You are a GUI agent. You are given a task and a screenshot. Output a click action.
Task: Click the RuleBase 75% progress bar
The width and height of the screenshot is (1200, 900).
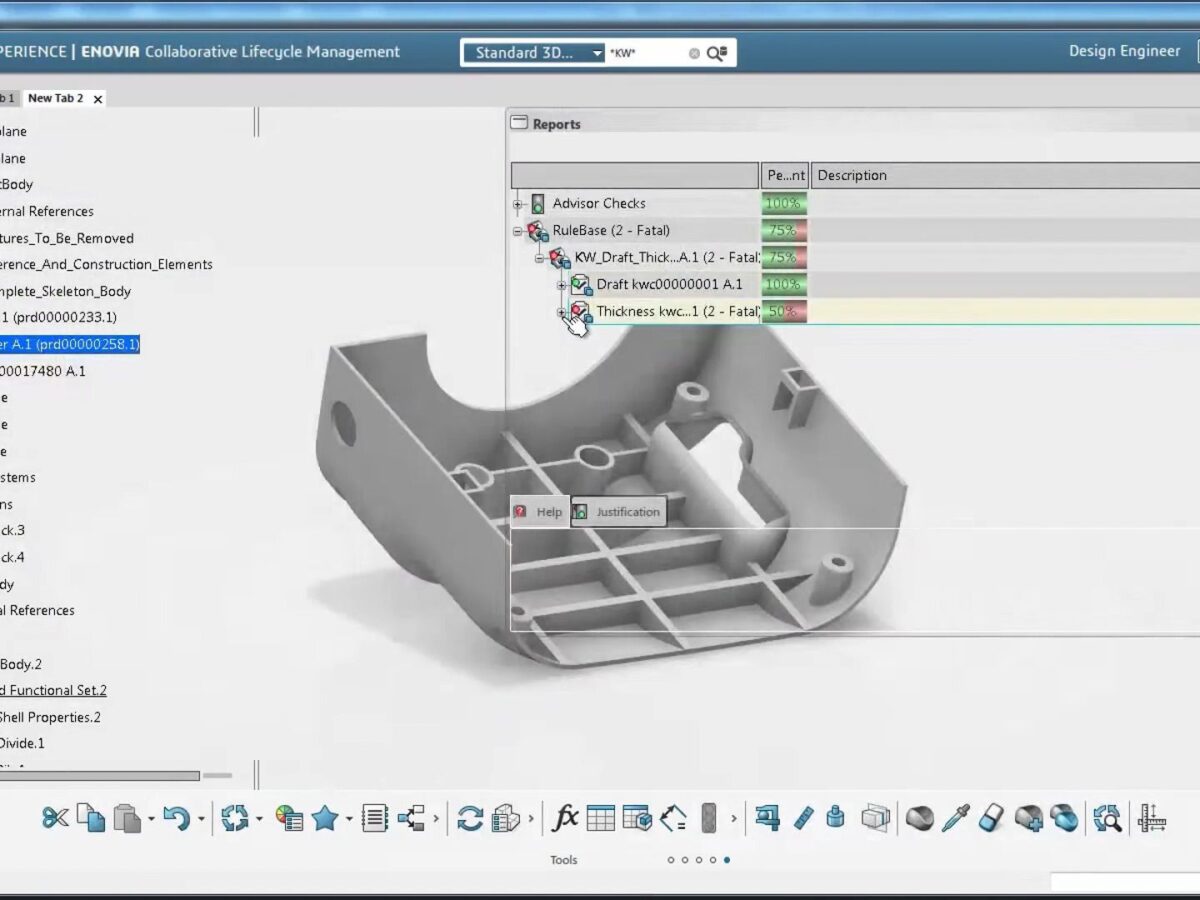pyautogui.click(x=784, y=231)
